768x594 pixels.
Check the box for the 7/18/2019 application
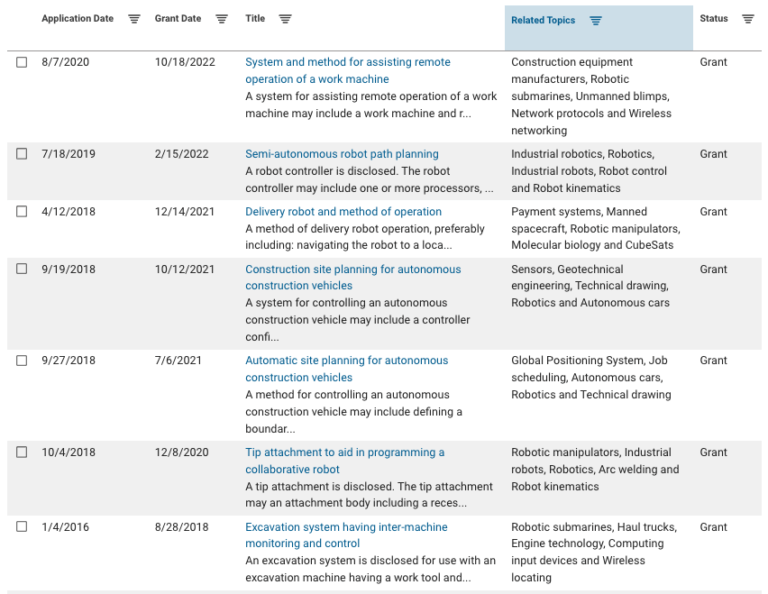coord(22,154)
